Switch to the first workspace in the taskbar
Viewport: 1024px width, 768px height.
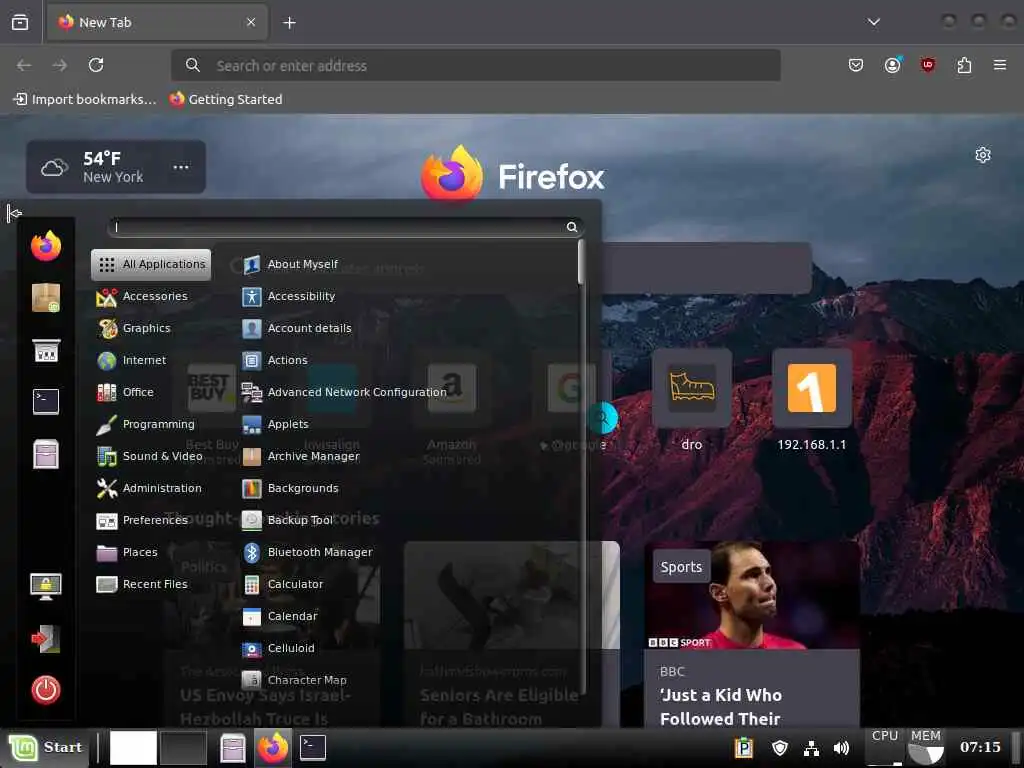pos(133,748)
